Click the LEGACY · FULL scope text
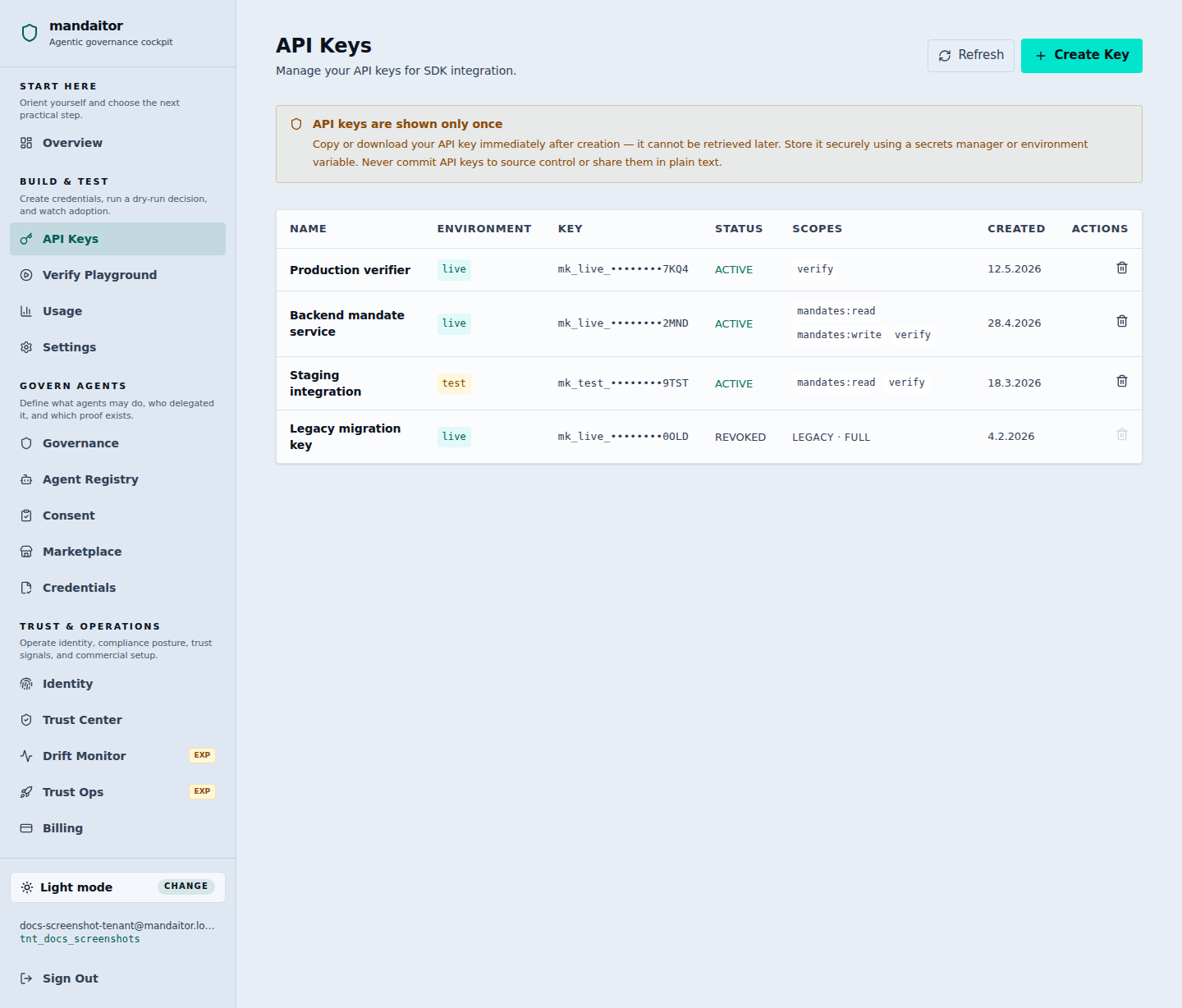This screenshot has width=1182, height=1008. (831, 438)
